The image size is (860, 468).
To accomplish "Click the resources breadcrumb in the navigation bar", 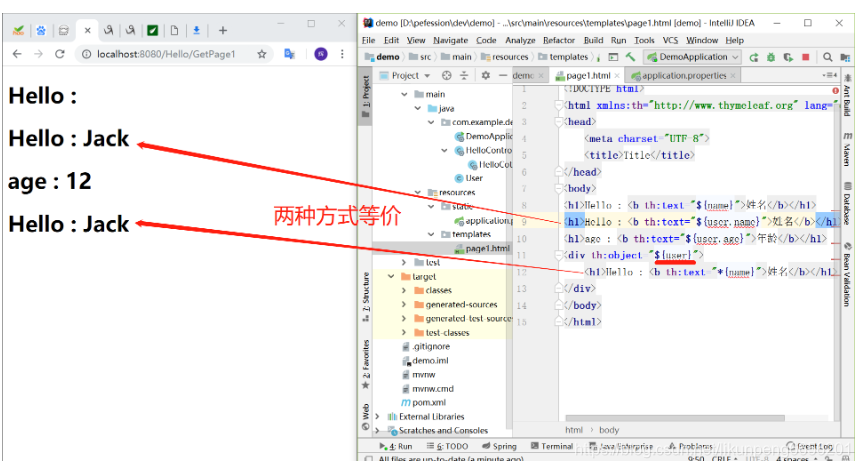I will 504,57.
